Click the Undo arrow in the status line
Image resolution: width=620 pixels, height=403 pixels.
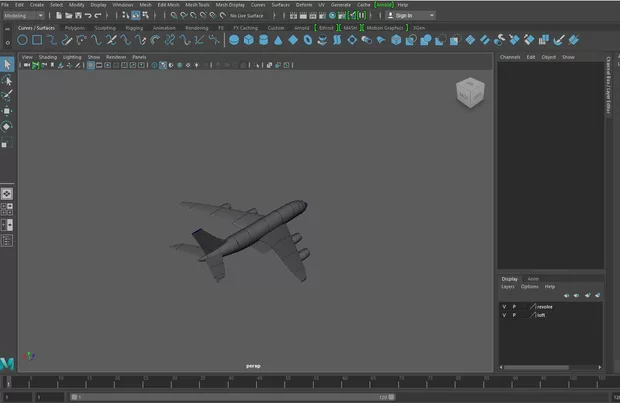pos(88,16)
